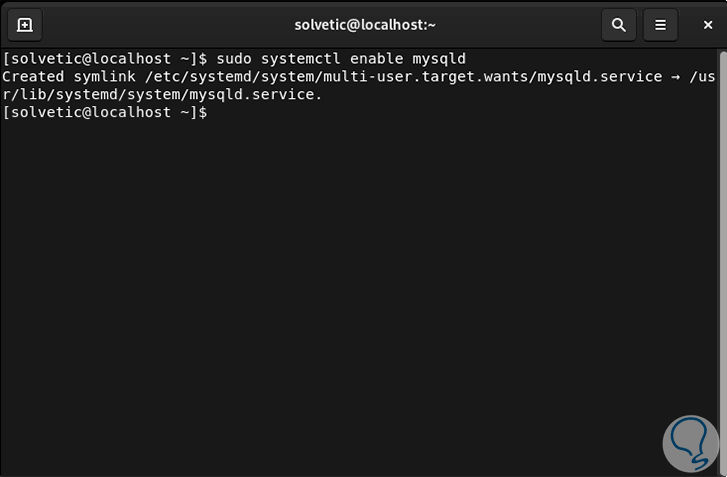Click the word 'sudo' in the command

point(234,58)
